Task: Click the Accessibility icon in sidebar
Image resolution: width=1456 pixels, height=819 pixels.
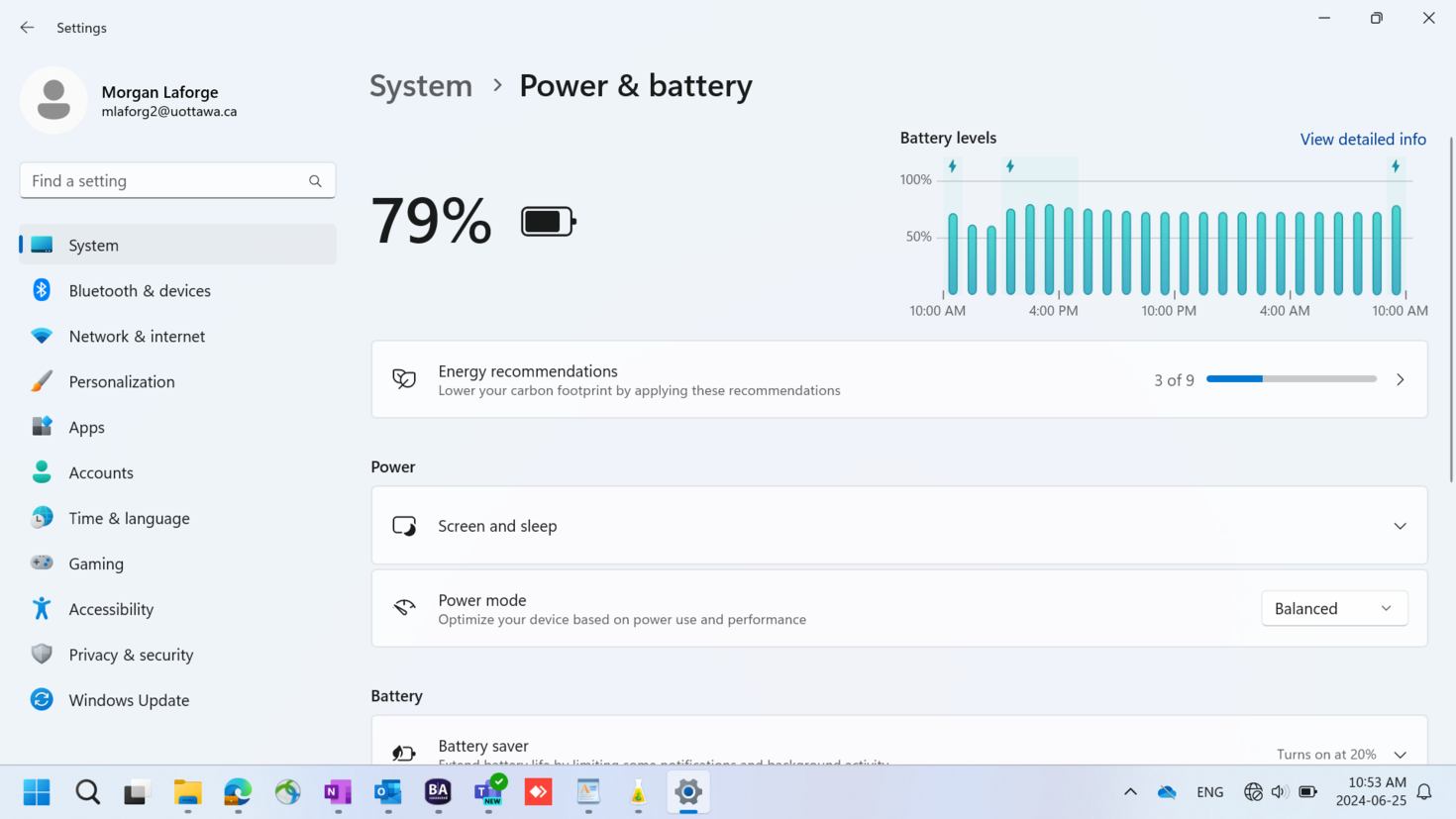Action: coord(42,609)
